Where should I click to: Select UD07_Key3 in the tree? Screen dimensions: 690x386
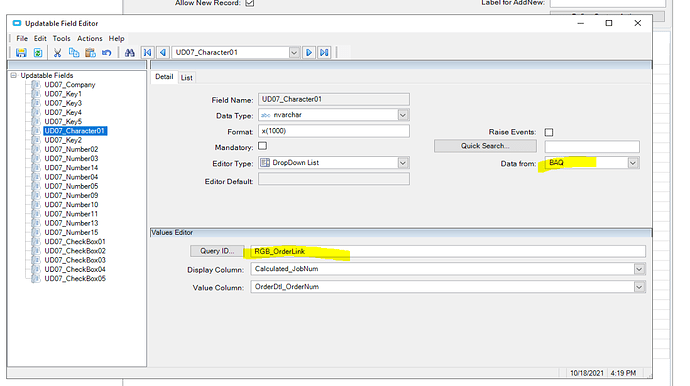coord(63,103)
